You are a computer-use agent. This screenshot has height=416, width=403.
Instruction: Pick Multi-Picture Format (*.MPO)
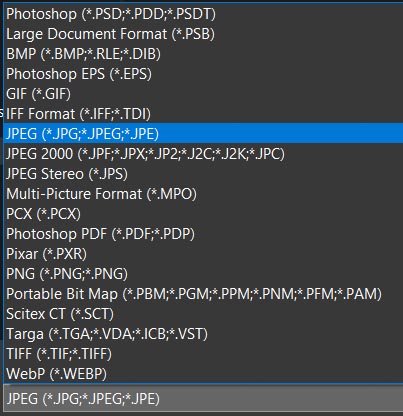[x=203, y=194]
